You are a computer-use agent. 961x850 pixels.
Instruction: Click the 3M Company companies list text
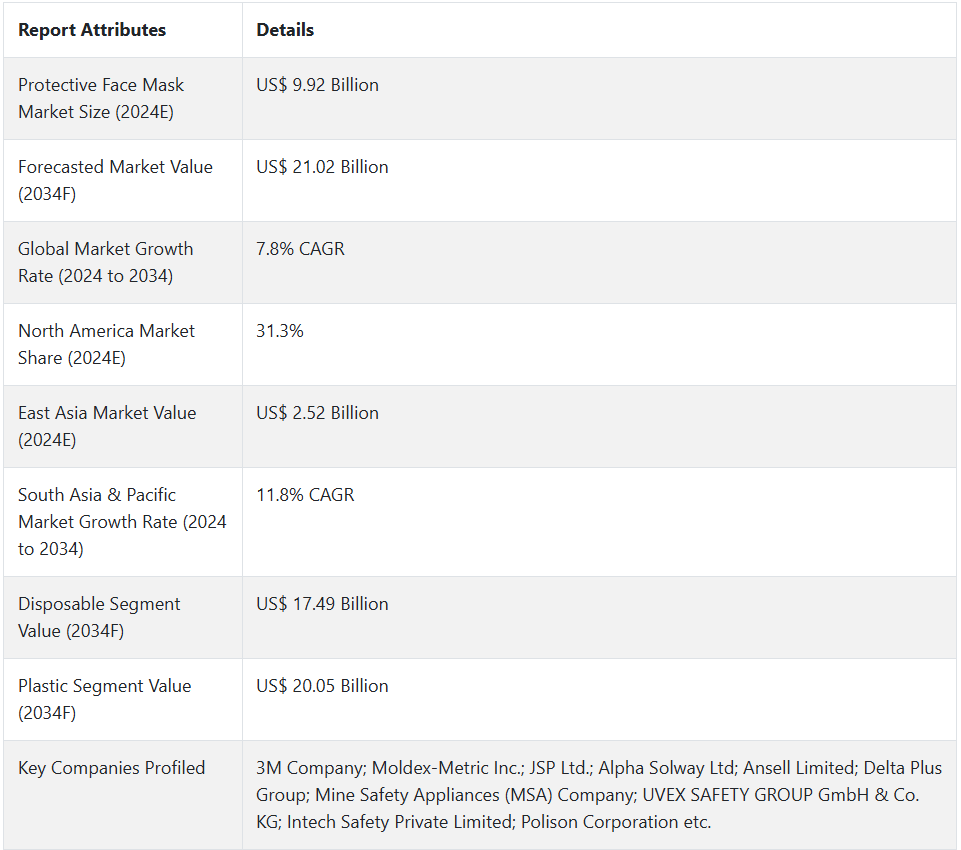click(599, 795)
